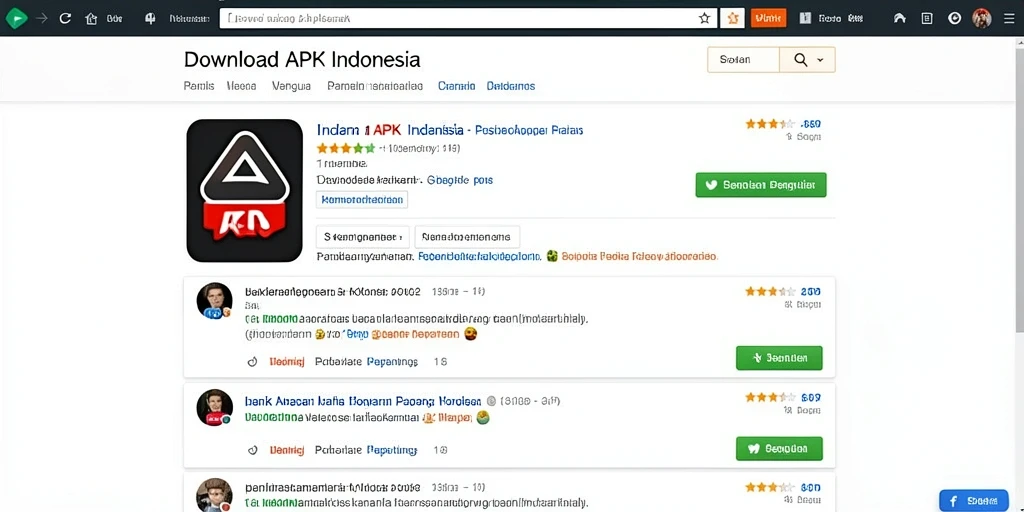Click the star rating under the app title

[x=346, y=148]
